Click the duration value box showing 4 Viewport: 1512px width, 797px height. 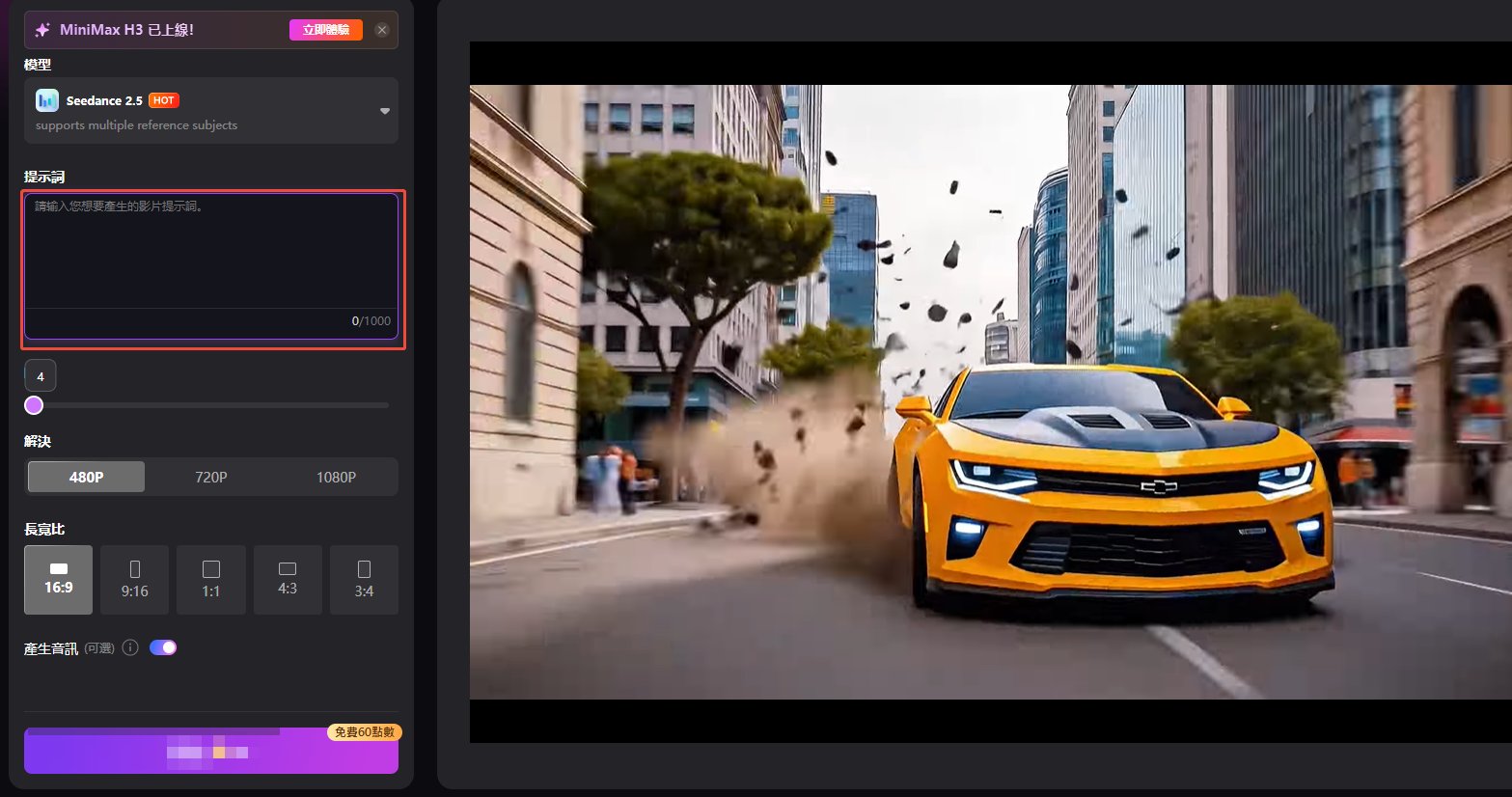click(x=40, y=376)
